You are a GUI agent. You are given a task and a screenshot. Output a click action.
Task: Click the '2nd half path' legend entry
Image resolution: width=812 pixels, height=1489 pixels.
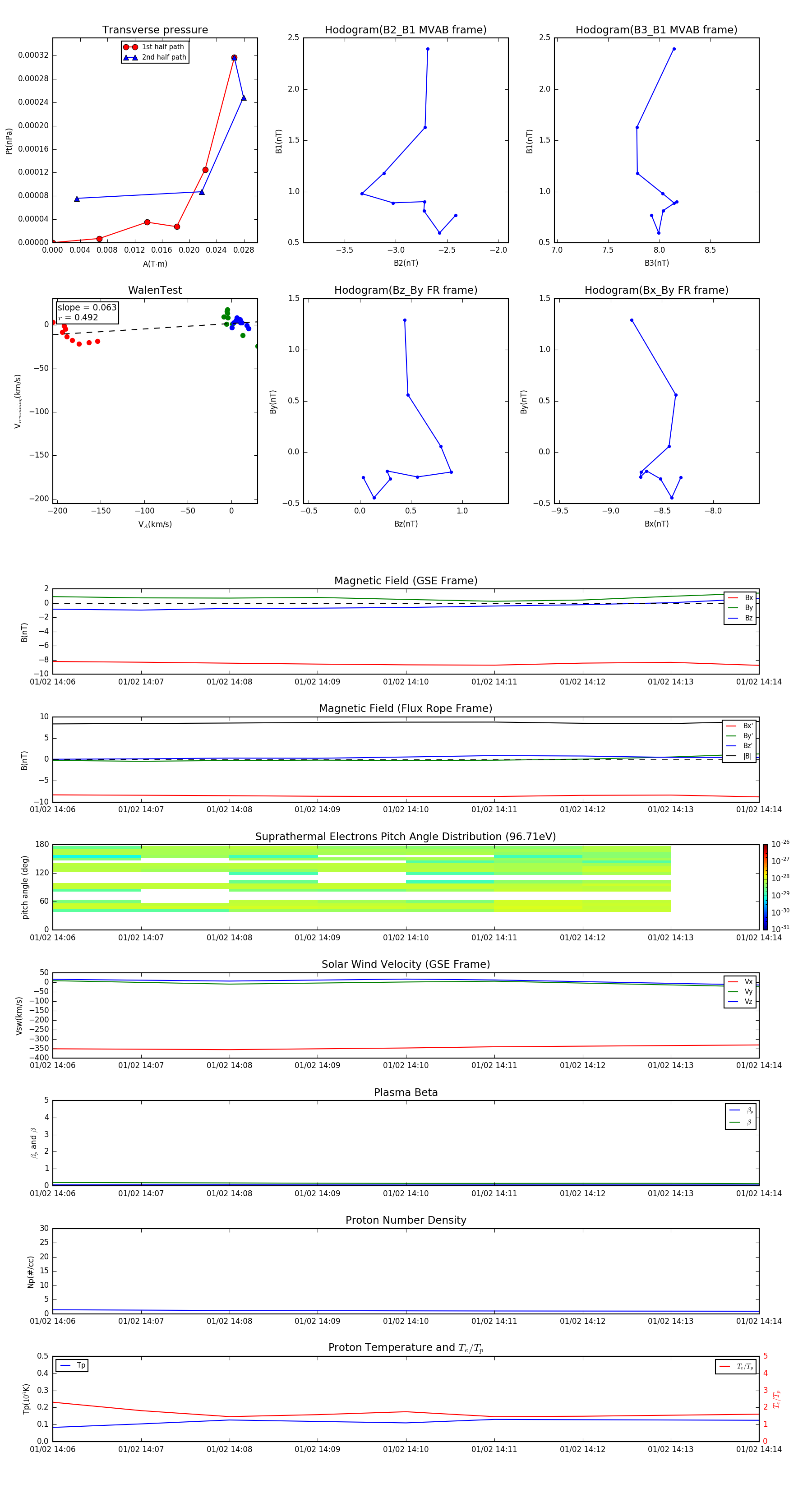(x=154, y=57)
